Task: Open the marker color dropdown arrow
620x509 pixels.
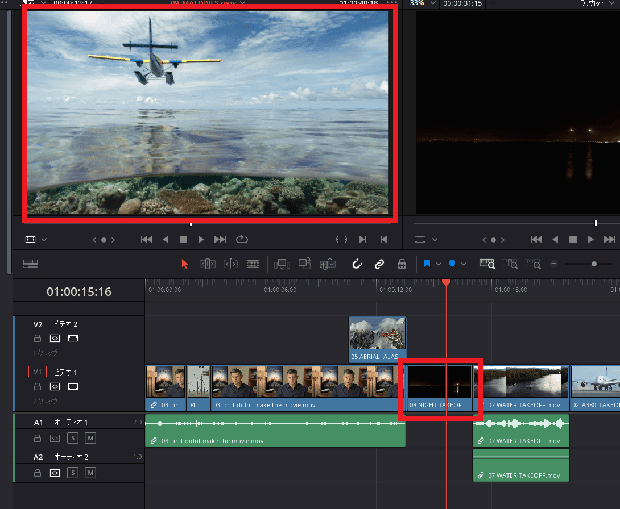Action: click(x=463, y=264)
